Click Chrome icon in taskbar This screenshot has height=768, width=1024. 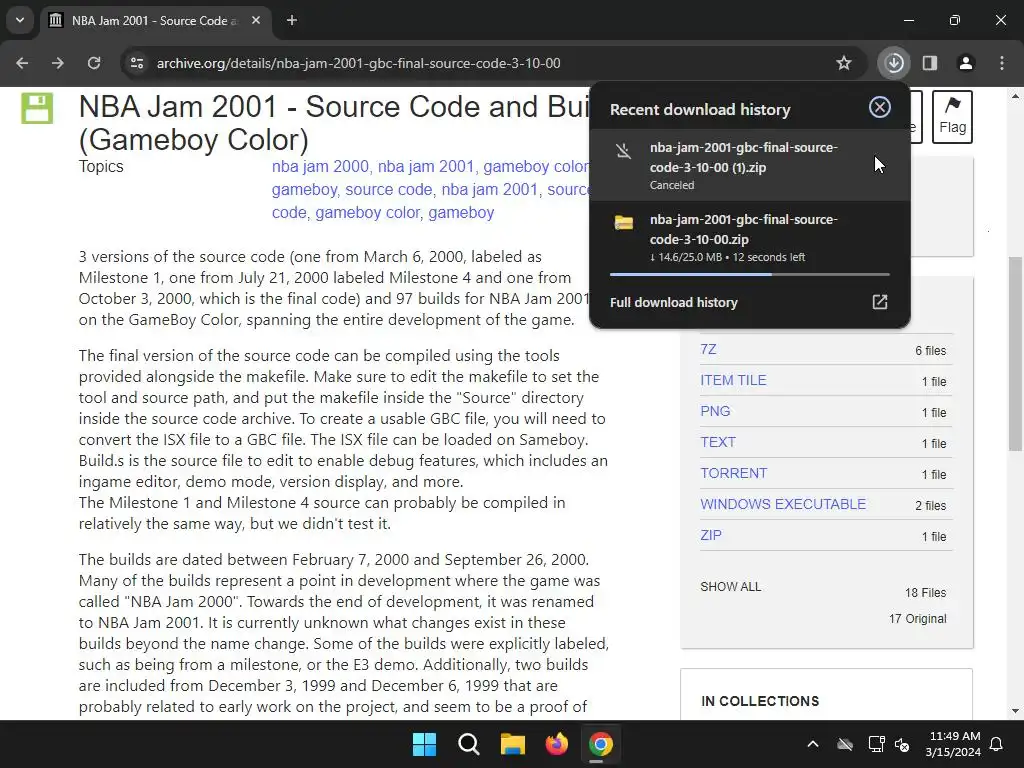pyautogui.click(x=601, y=744)
